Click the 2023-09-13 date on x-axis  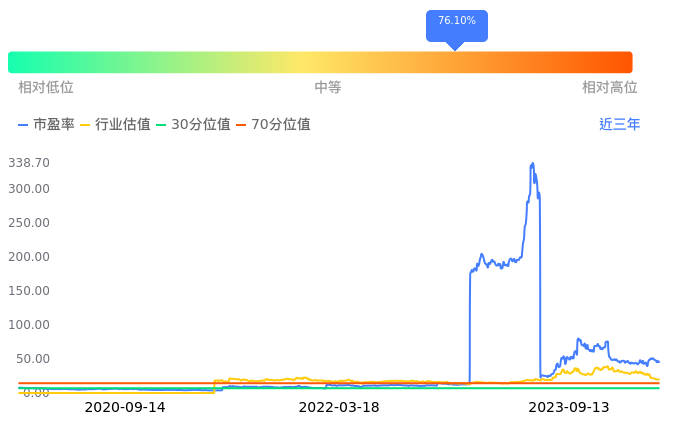coord(569,408)
